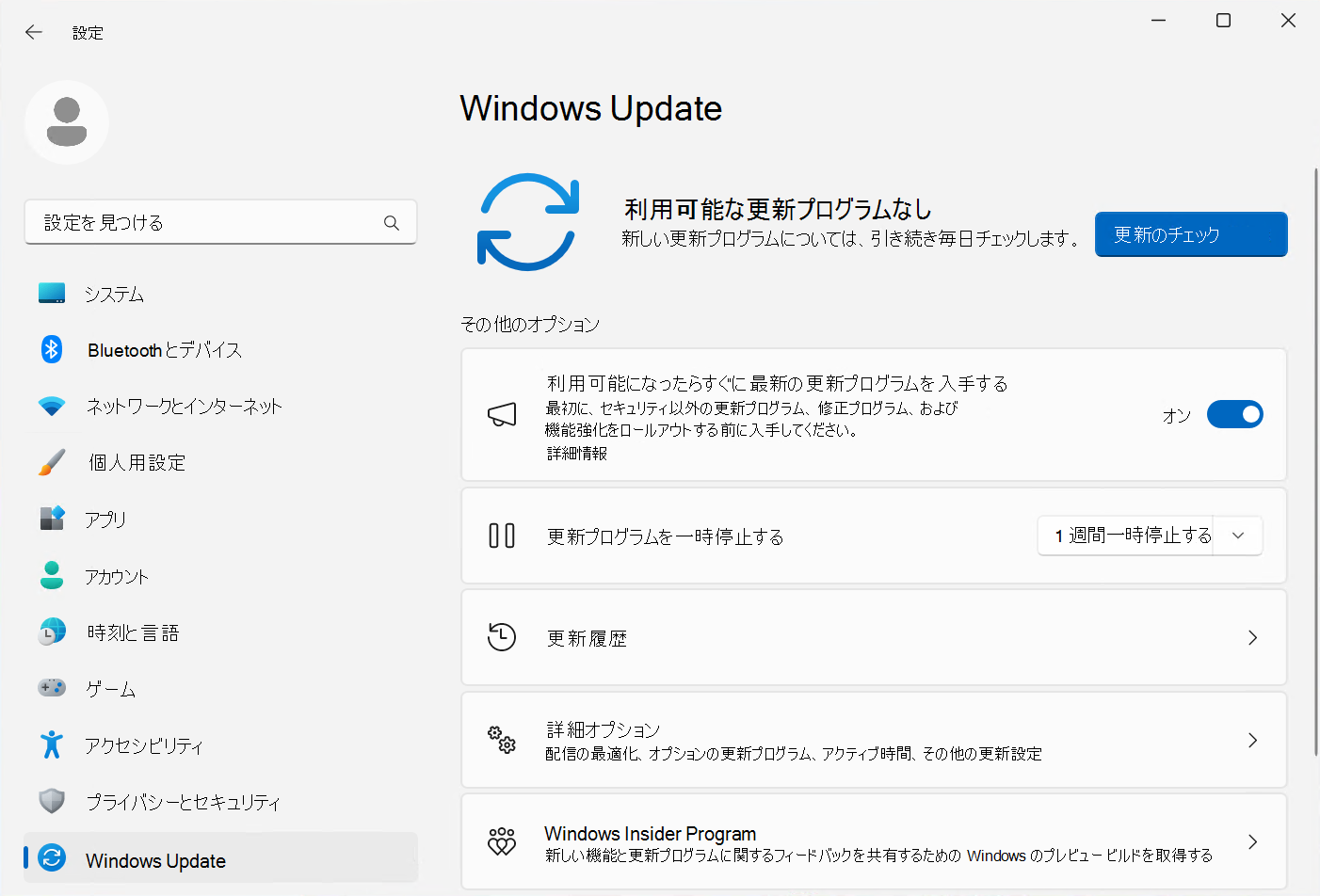Minimize the settings window

tap(1158, 21)
